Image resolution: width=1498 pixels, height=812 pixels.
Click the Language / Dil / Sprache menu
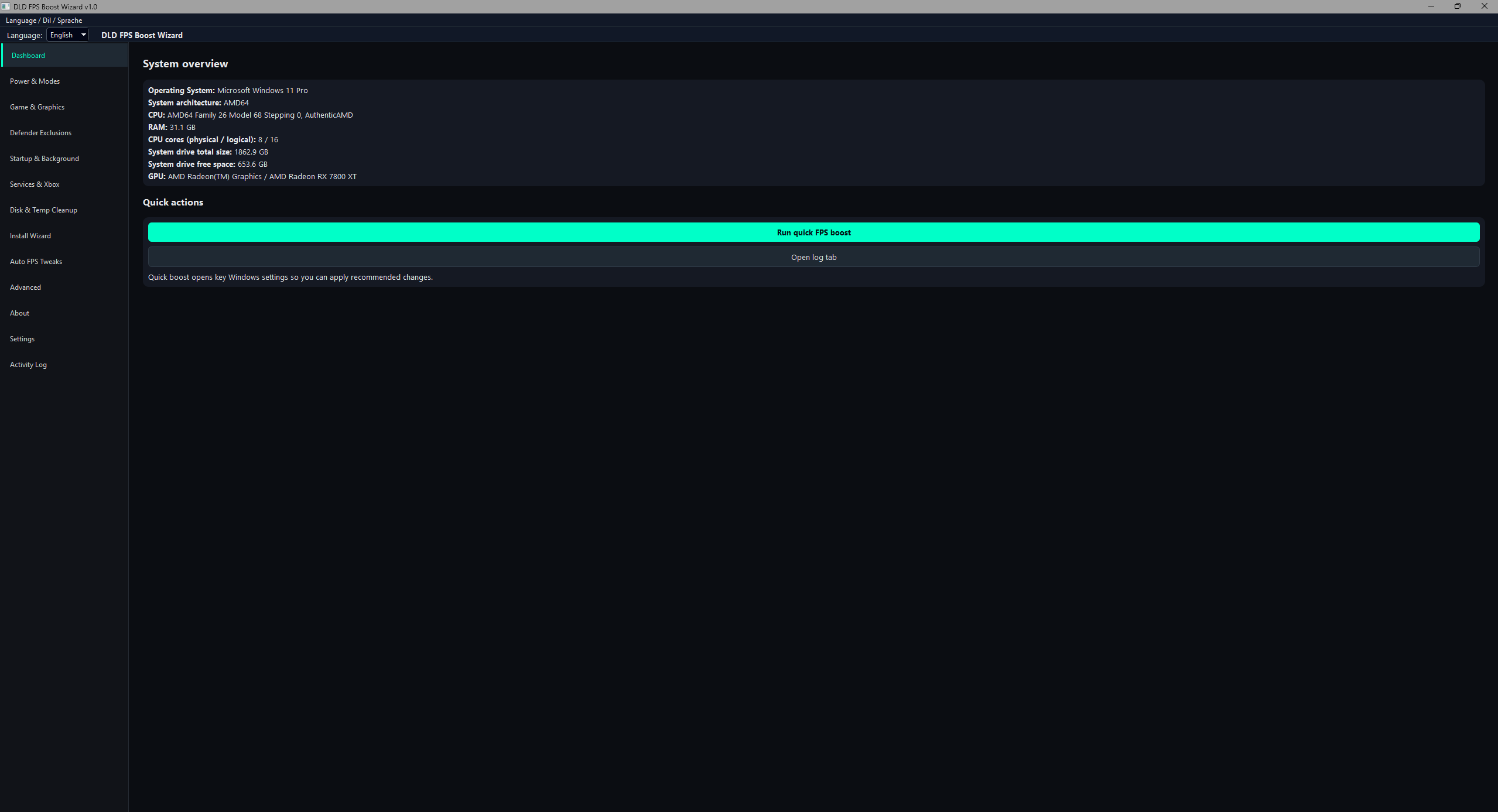[44, 20]
